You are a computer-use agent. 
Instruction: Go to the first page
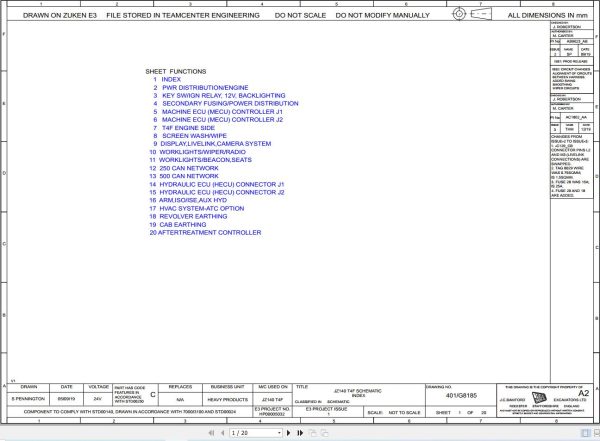pyautogui.click(x=211, y=433)
